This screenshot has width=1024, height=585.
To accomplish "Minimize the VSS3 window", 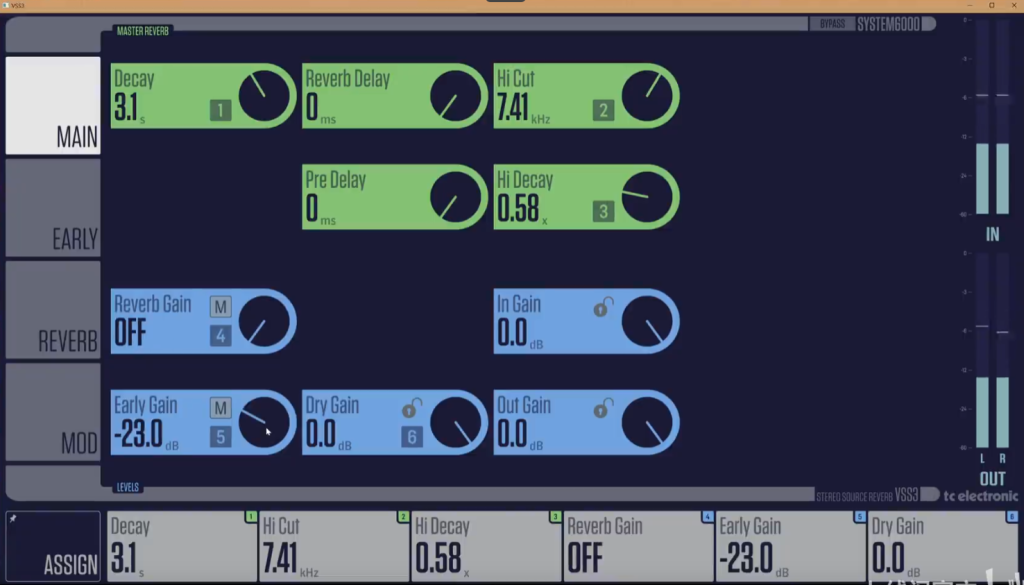I will click(970, 5).
